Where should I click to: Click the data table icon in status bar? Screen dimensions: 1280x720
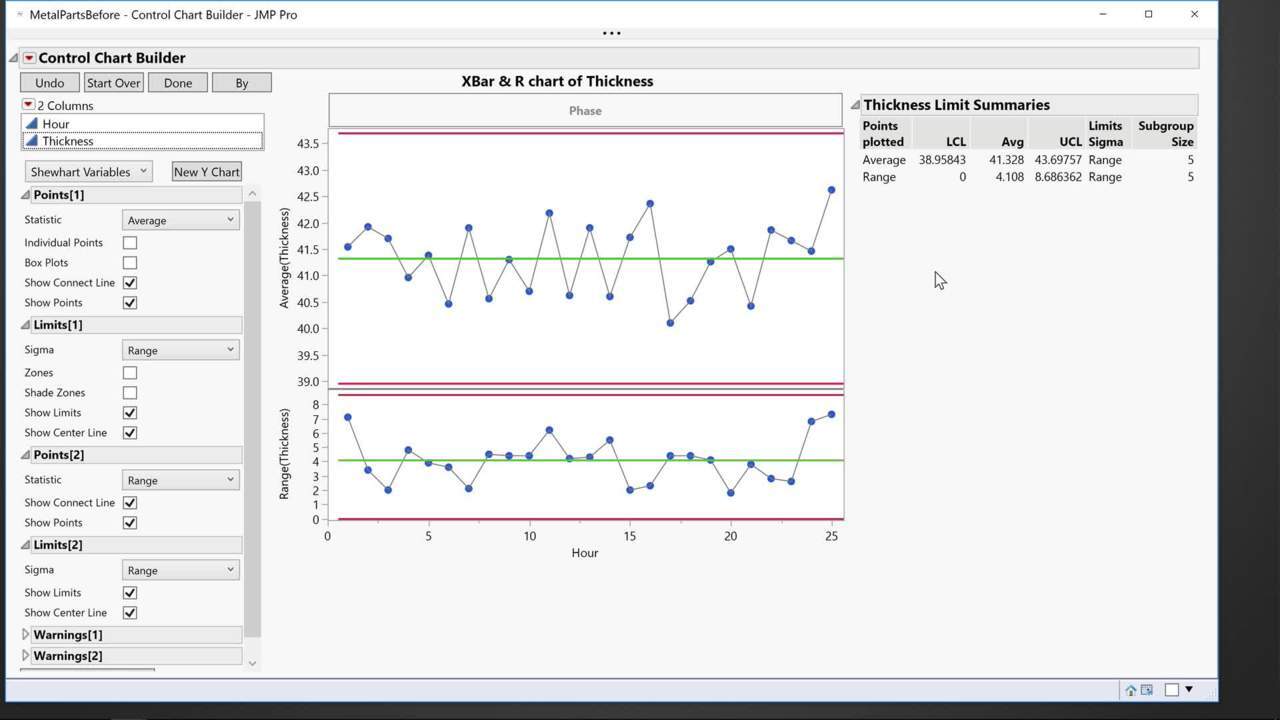(x=1147, y=690)
